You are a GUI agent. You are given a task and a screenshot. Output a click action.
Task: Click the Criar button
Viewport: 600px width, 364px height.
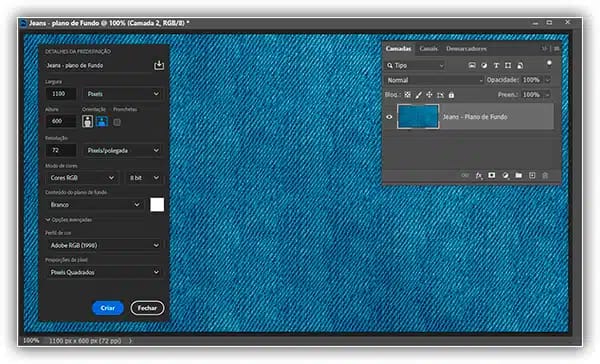[x=108, y=308]
